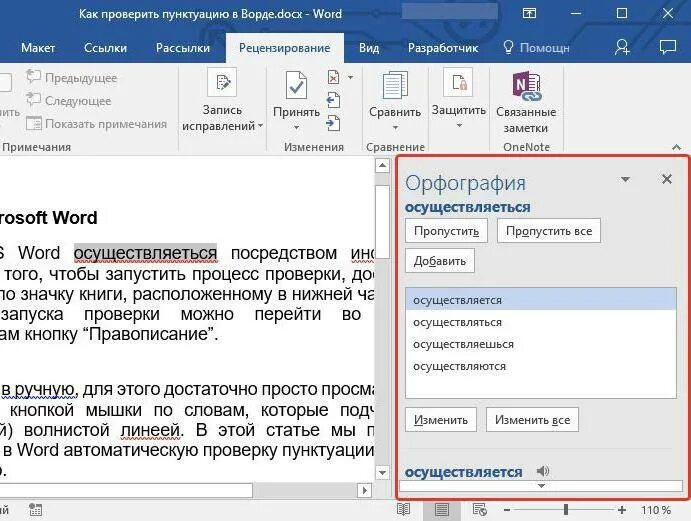The height and width of the screenshot is (521, 691).
Task: Click the zoom out minus button
Action: [507, 510]
